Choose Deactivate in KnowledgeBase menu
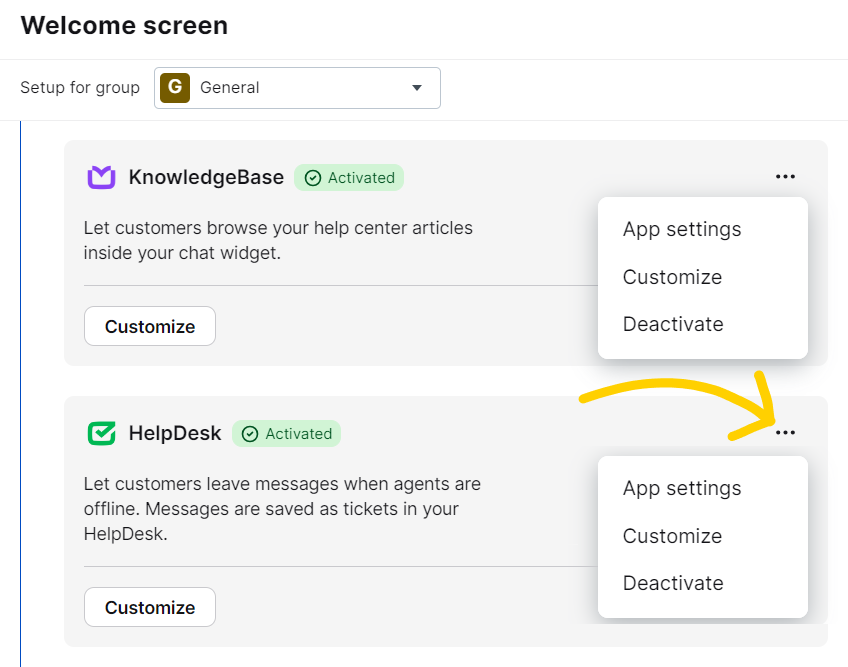 (x=673, y=324)
